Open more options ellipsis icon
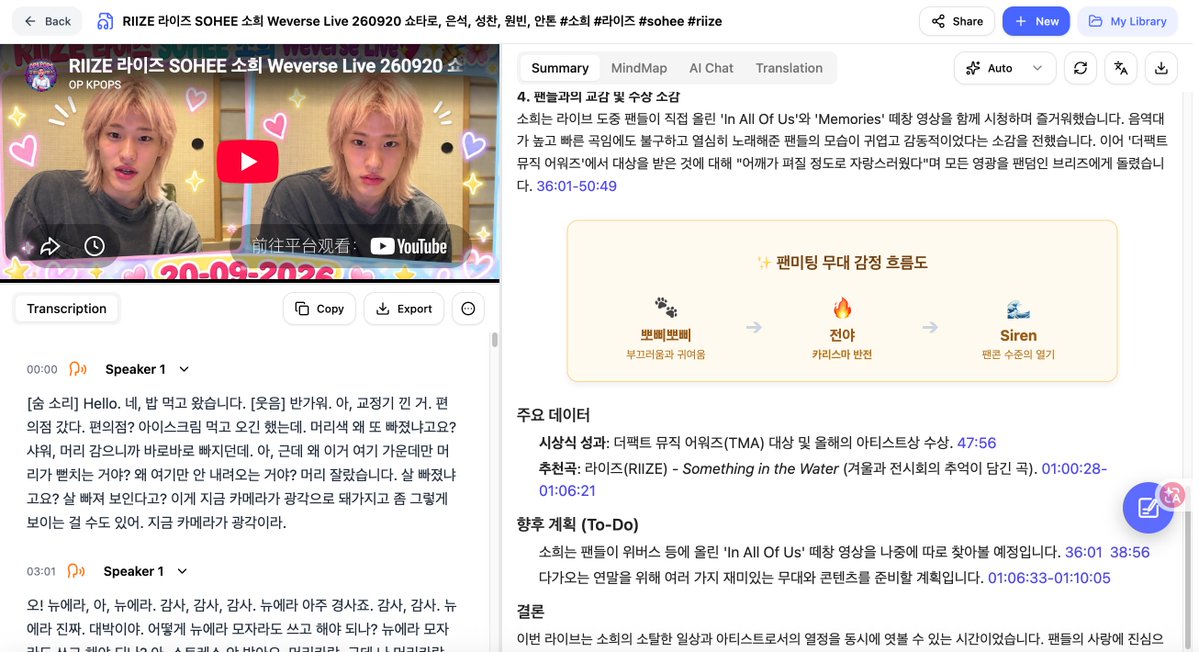Image resolution: width=1199 pixels, height=652 pixels. point(468,309)
